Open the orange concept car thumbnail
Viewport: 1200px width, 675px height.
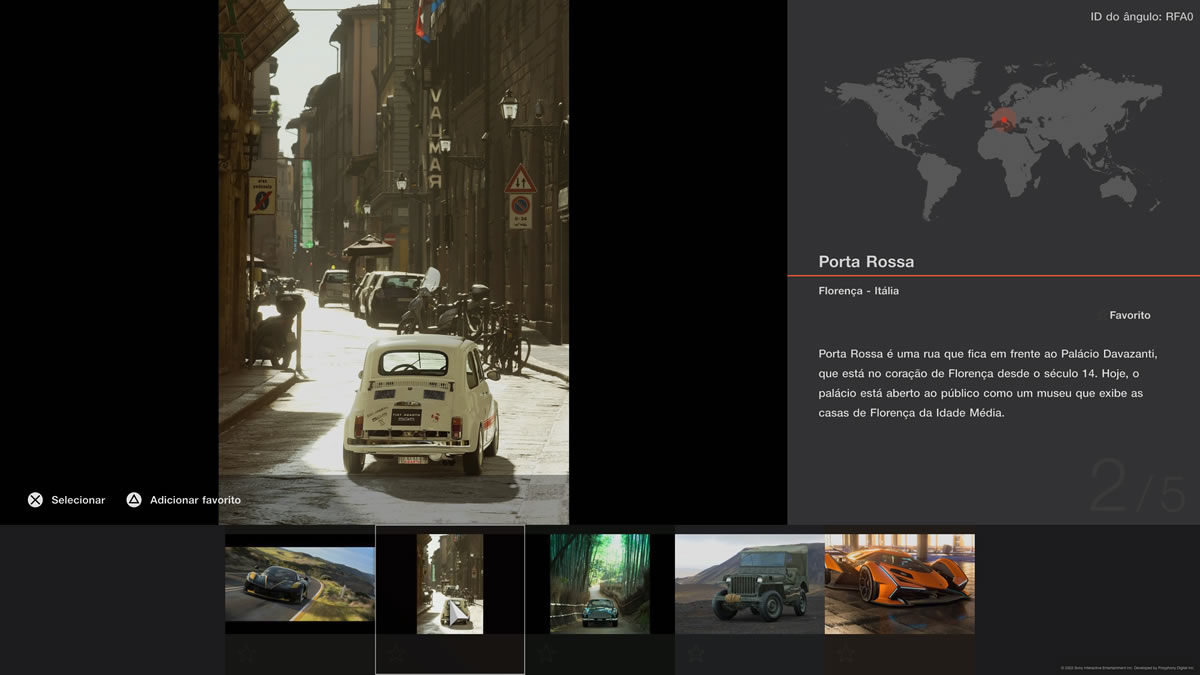[900, 584]
